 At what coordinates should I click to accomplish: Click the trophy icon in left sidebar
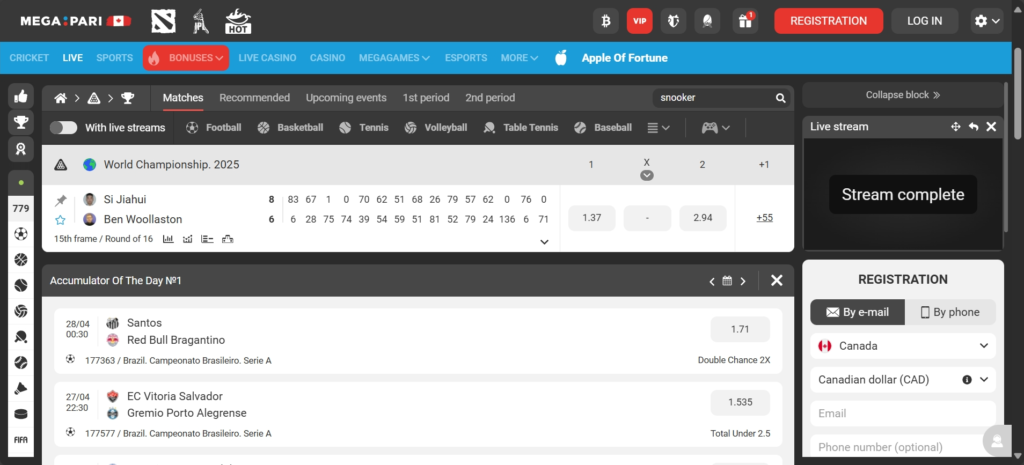pyautogui.click(x=21, y=122)
